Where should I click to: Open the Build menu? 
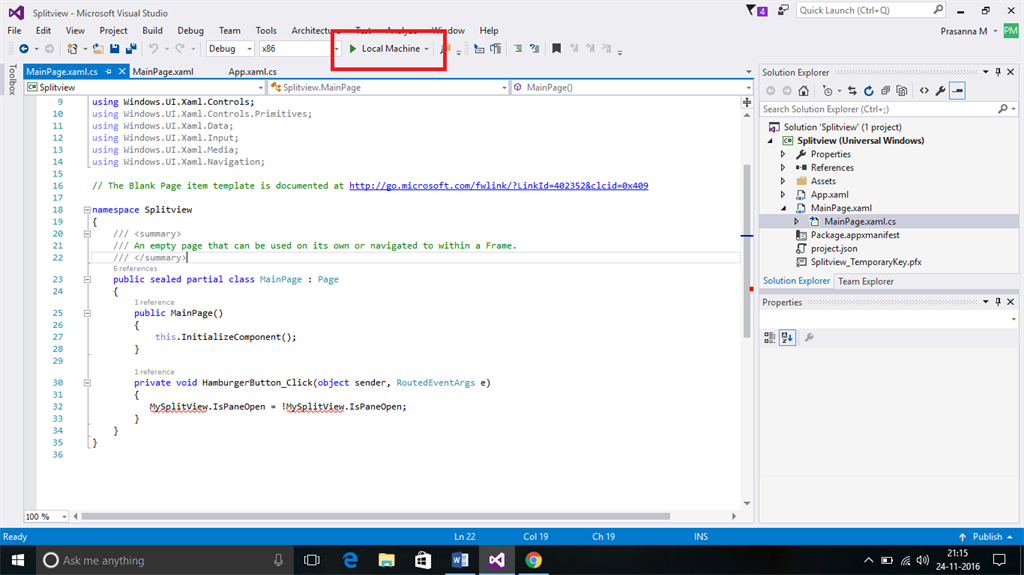pos(152,31)
